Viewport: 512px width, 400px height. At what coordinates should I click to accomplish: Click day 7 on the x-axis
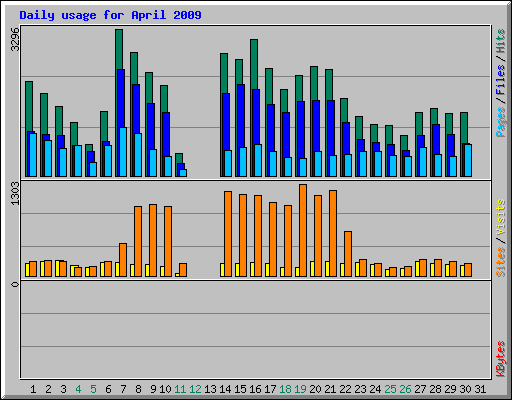[x=123, y=389]
